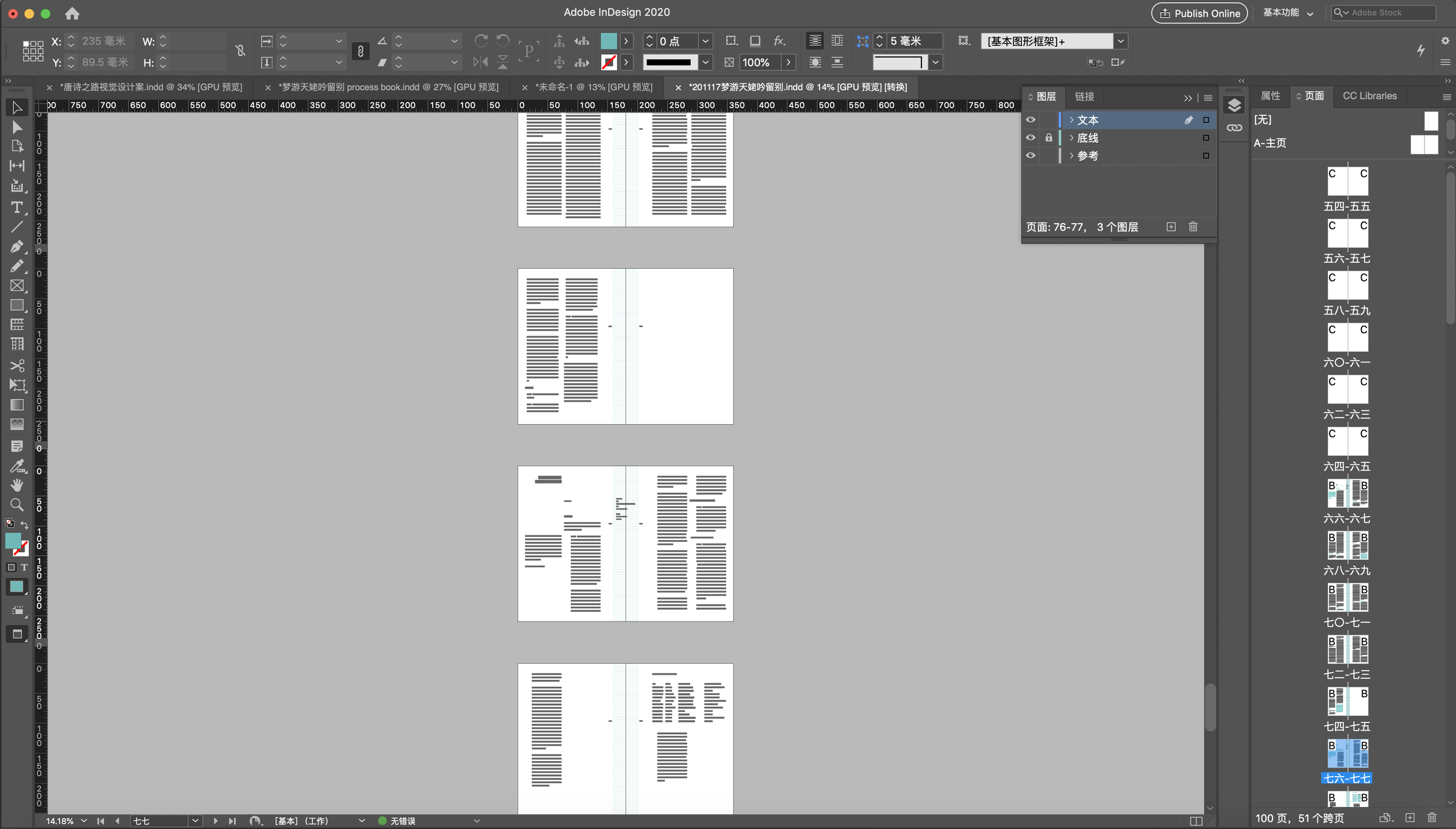Open the stroke weight dropdown
This screenshot has width=1456, height=829.
point(705,41)
